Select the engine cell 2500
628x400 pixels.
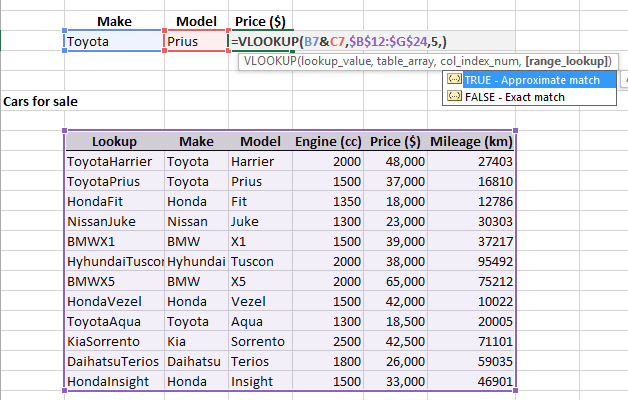click(x=328, y=342)
